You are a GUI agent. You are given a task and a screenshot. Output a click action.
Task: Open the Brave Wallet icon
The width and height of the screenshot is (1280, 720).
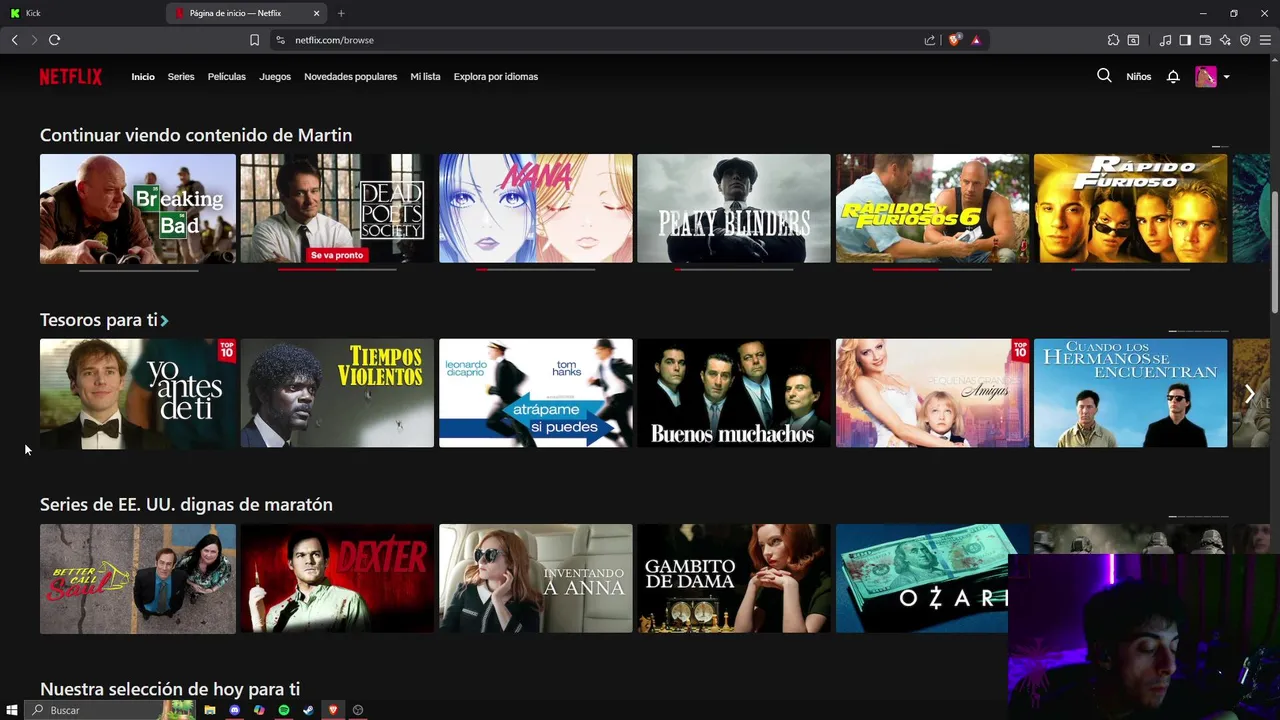pyautogui.click(x=1205, y=40)
